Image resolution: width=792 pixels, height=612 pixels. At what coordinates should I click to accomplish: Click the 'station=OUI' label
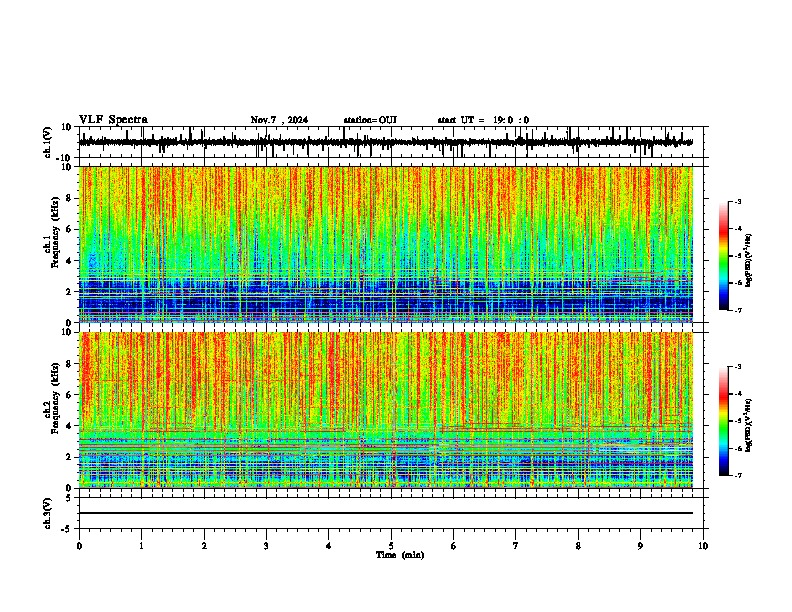pyautogui.click(x=370, y=120)
